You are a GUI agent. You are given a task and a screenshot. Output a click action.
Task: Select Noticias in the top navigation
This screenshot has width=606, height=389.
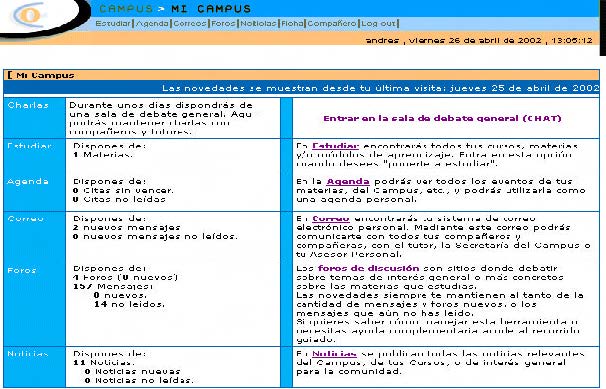tap(258, 24)
